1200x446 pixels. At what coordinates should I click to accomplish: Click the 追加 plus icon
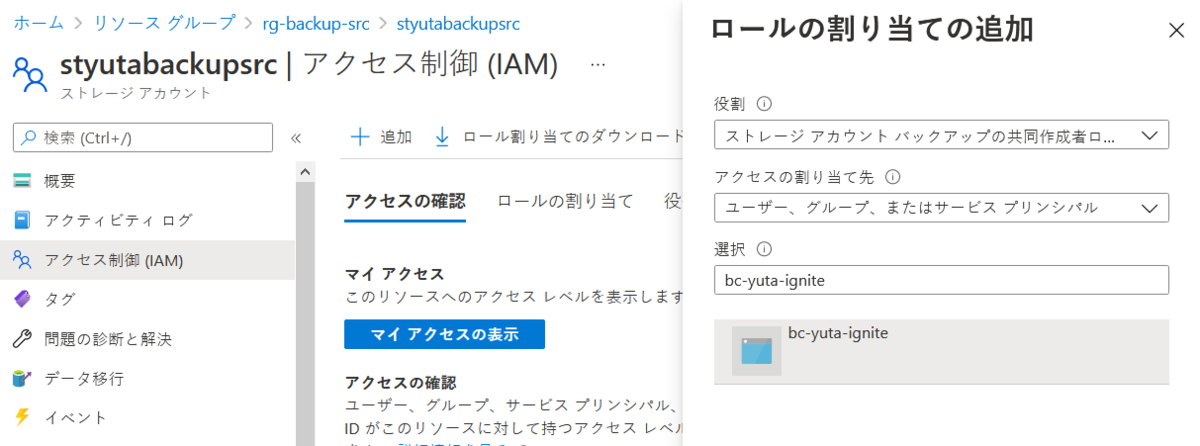click(360, 137)
